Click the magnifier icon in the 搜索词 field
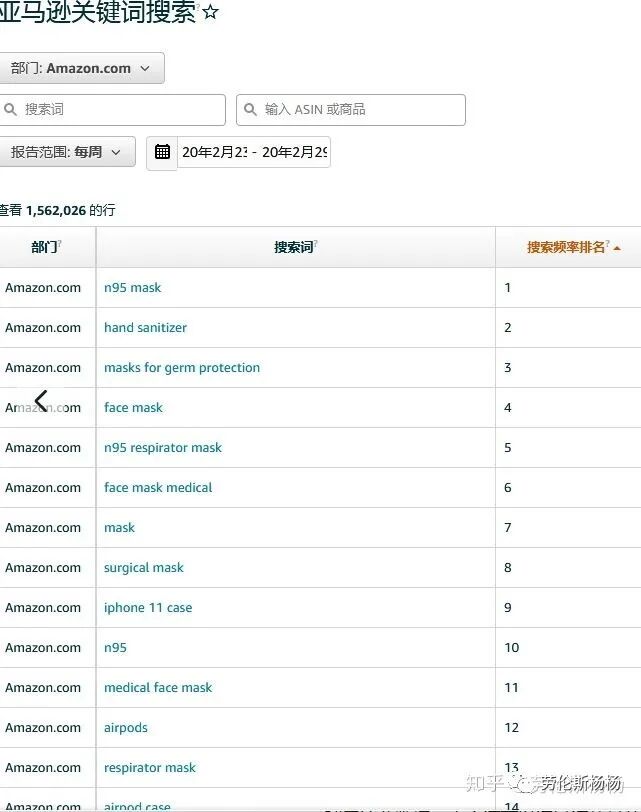The width and height of the screenshot is (641, 812). pos(10,109)
